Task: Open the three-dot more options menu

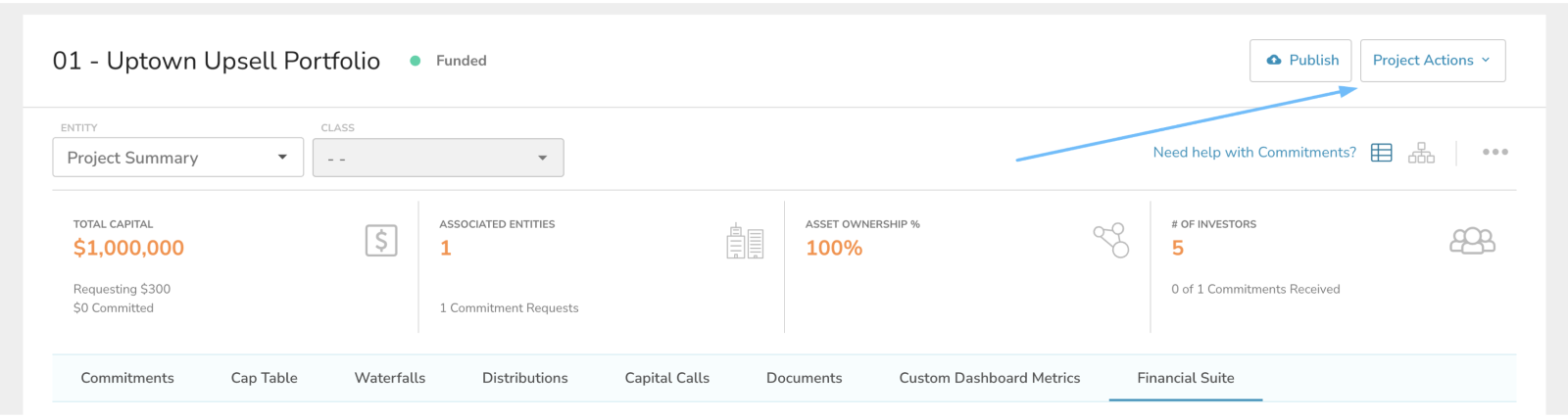Action: tap(1494, 153)
